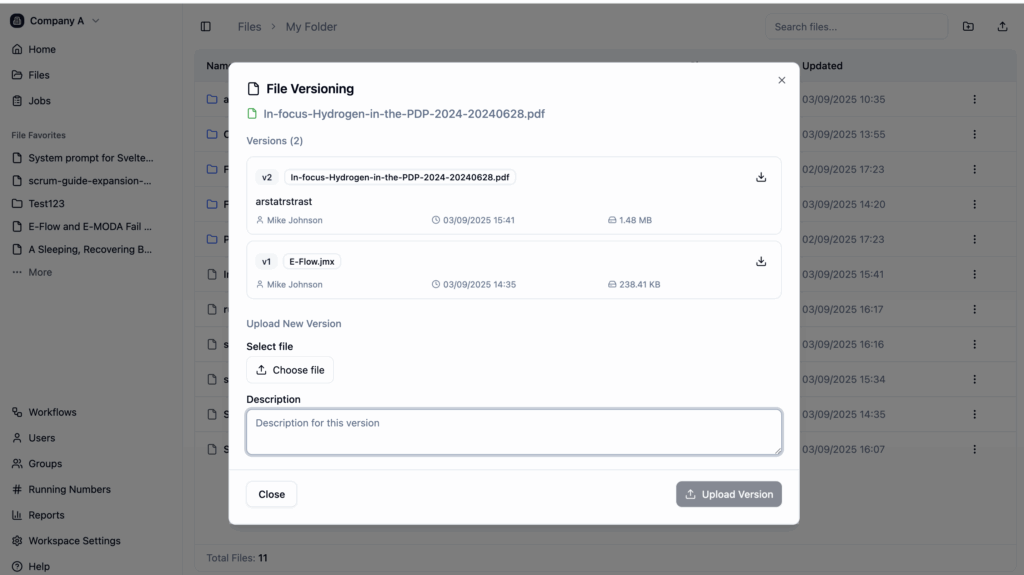Download v1 E-Flow.jmx file
This screenshot has height=575, width=1024.
pyautogui.click(x=761, y=261)
